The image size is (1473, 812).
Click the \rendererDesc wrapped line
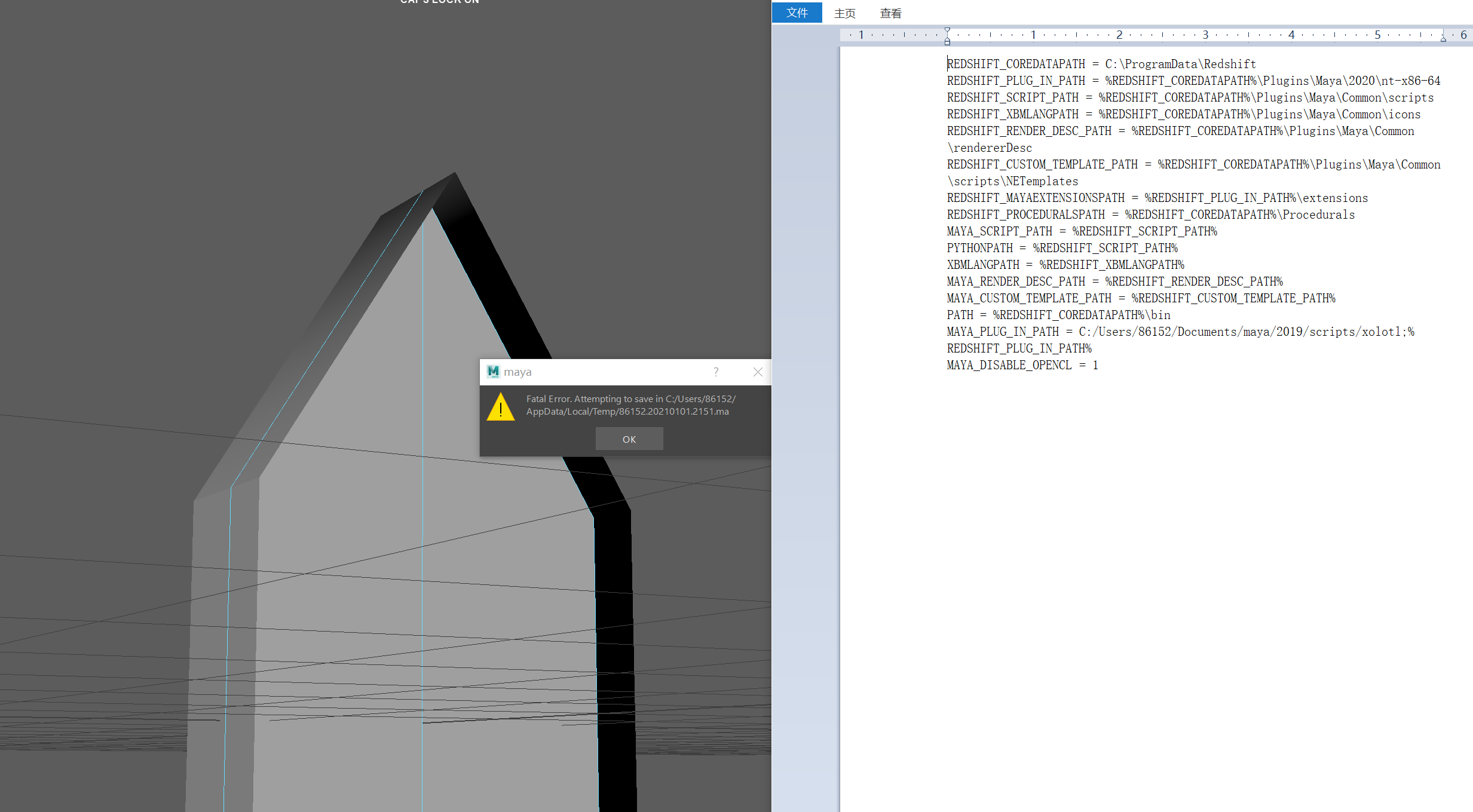(990, 148)
